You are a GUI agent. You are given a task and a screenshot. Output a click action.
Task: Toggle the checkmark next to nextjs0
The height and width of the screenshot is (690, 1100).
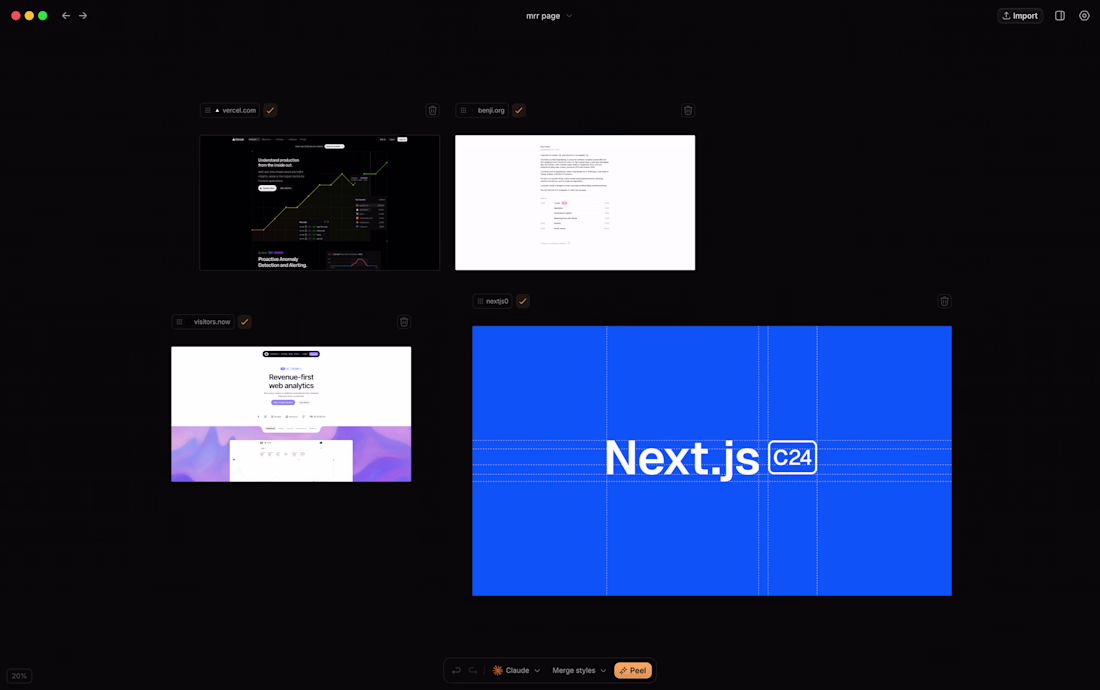click(x=523, y=301)
